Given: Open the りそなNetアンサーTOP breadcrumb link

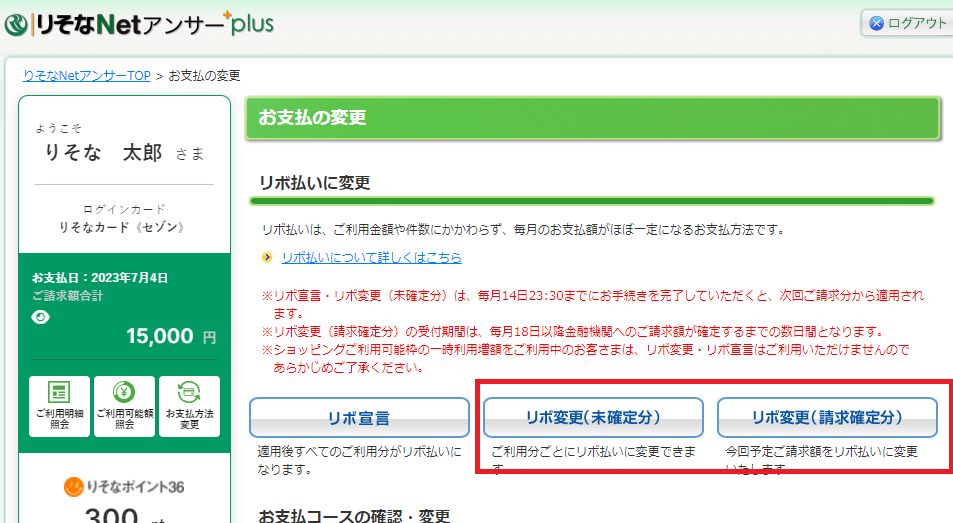Looking at the screenshot, I should pyautogui.click(x=86, y=76).
